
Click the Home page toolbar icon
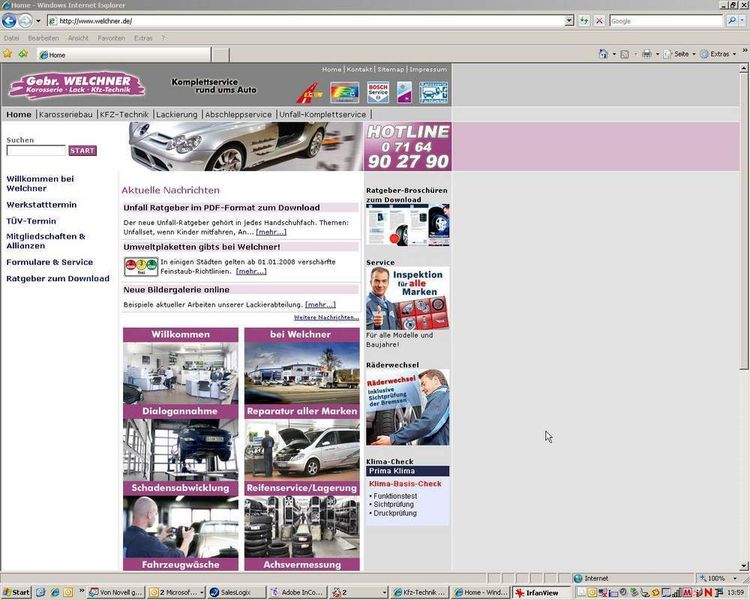(604, 54)
